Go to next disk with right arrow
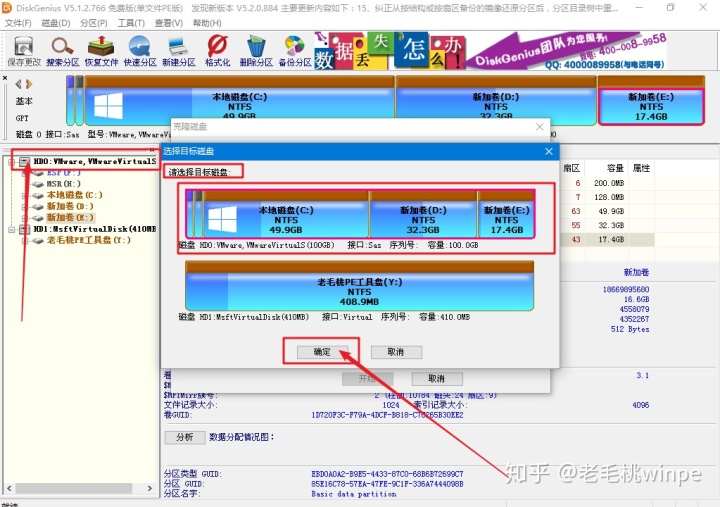 click(29, 84)
